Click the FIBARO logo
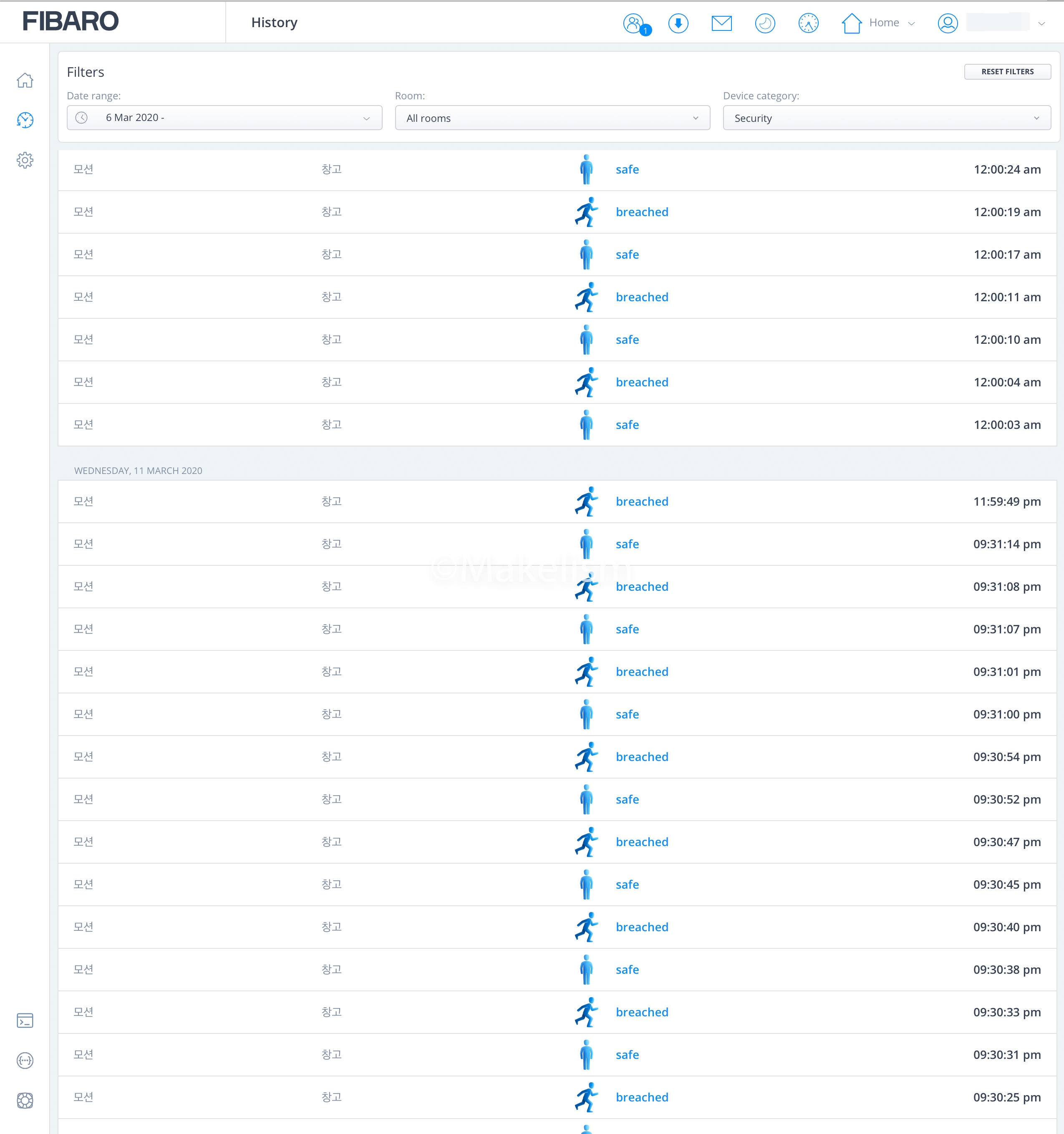This screenshot has height=1134, width=1064. pos(71,22)
